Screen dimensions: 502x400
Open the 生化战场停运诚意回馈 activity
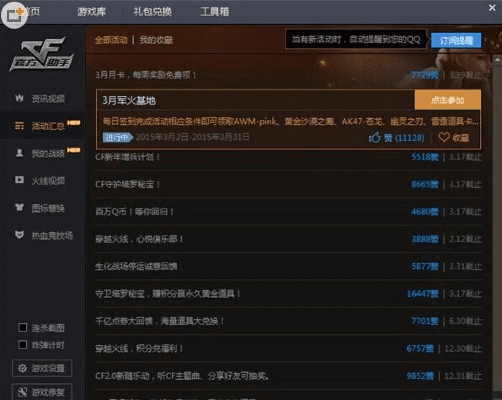click(x=136, y=266)
